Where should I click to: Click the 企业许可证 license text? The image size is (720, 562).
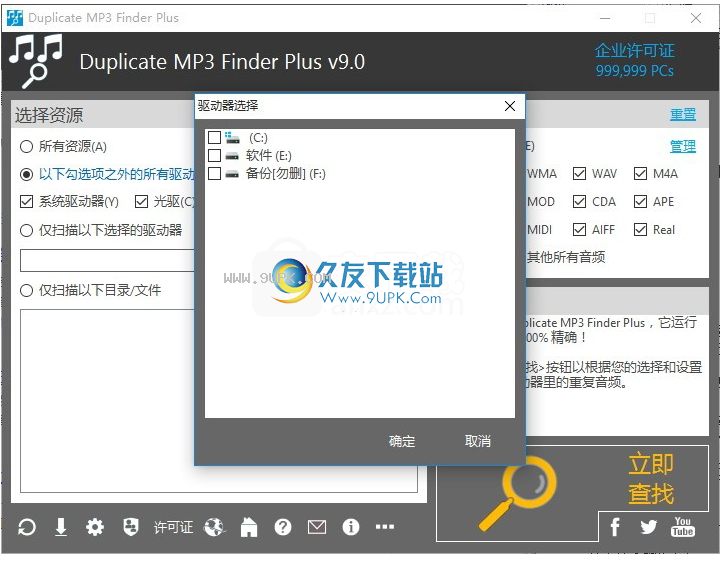(635, 51)
